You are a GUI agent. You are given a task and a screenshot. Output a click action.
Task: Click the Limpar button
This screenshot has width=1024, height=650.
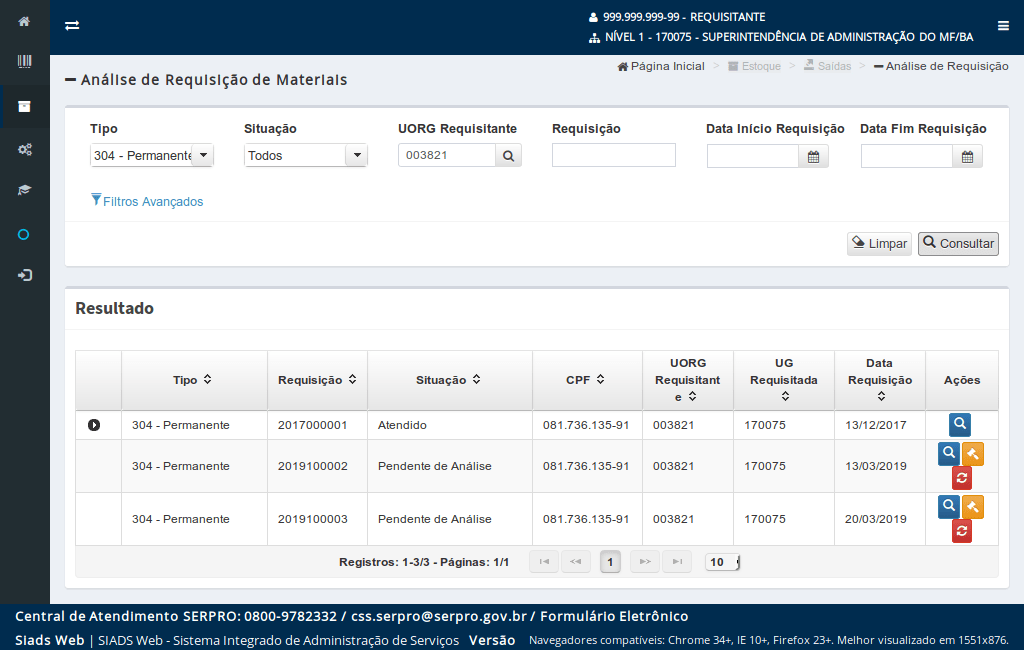(x=879, y=244)
